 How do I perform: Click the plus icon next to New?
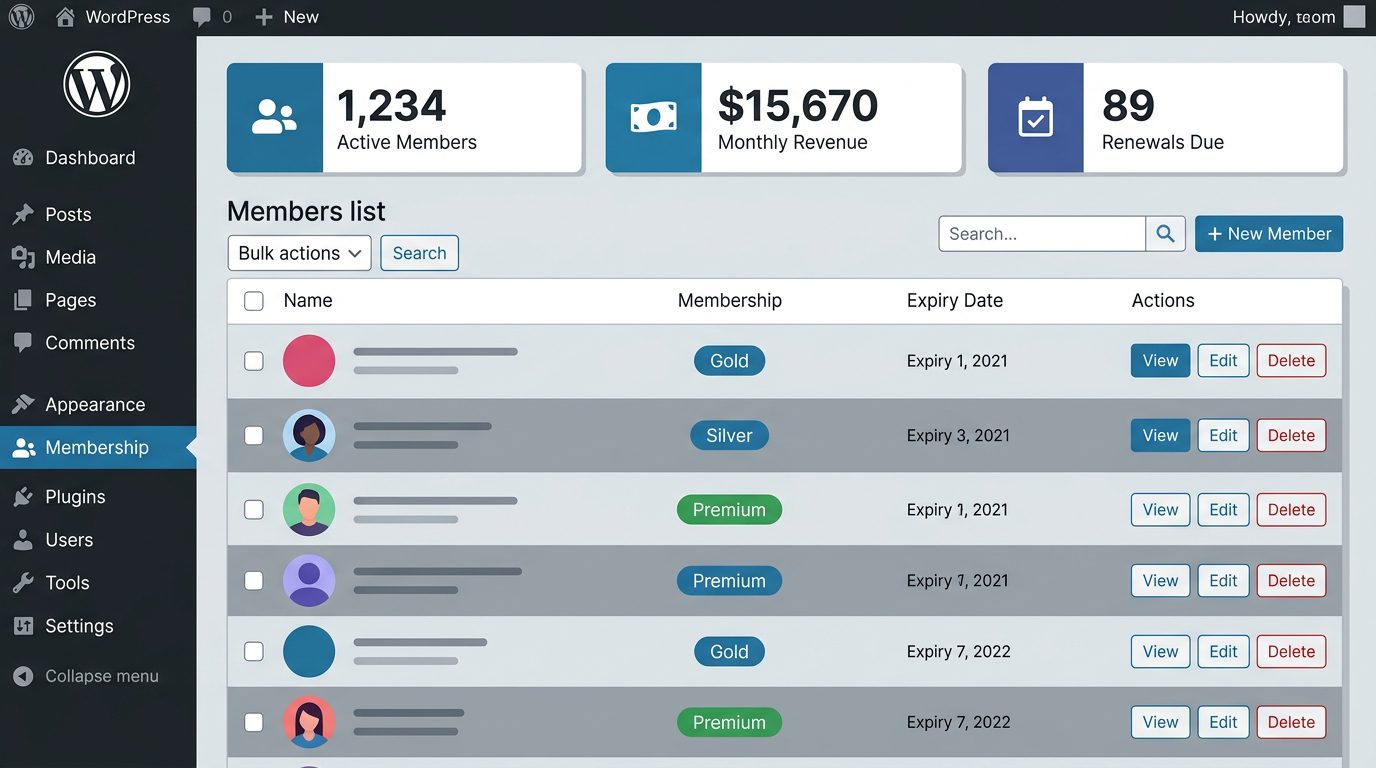coord(264,17)
